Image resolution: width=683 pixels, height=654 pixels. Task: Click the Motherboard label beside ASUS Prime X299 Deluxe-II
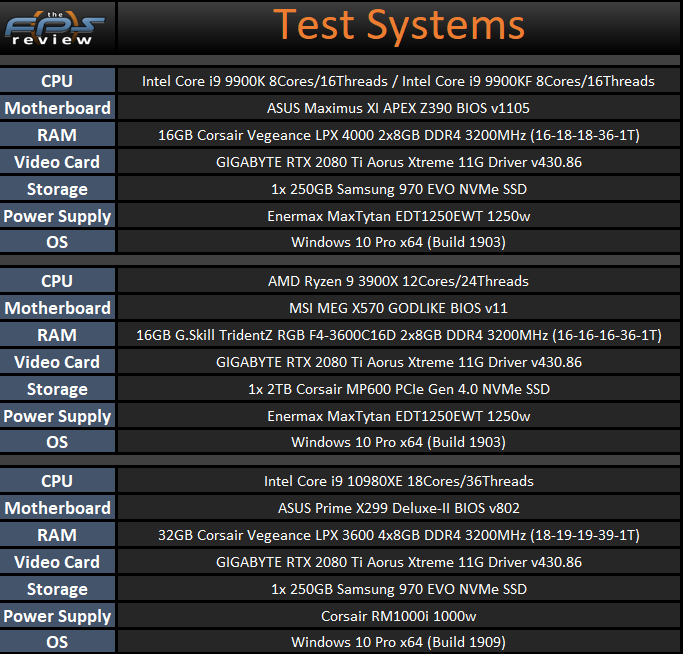(57, 508)
